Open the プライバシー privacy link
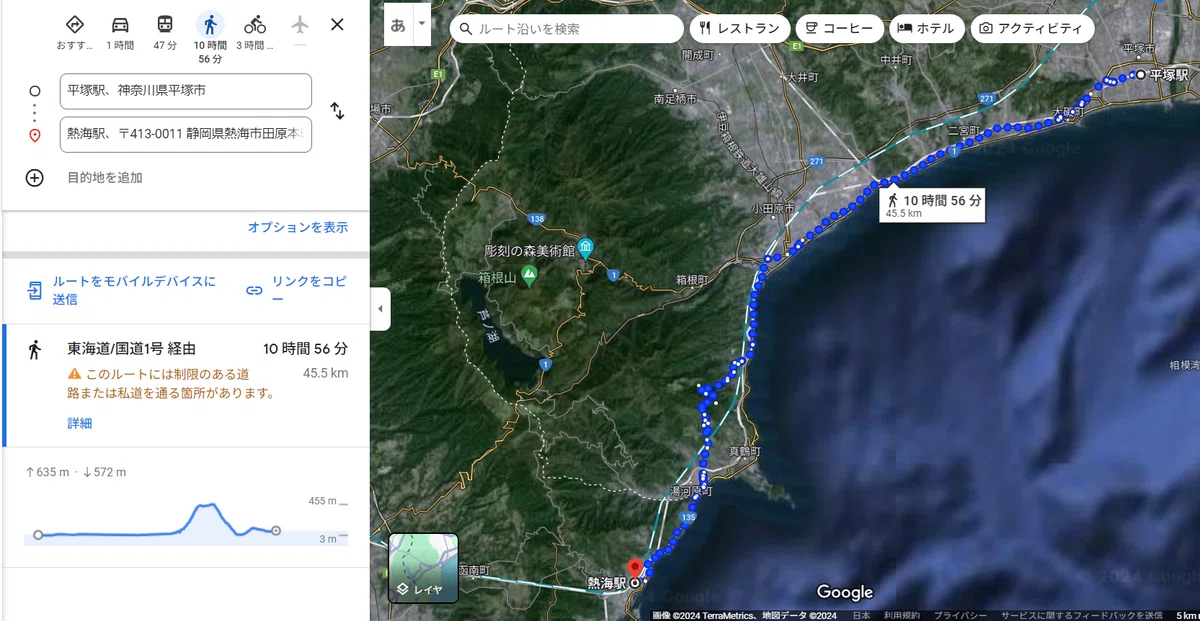Image resolution: width=1200 pixels, height=621 pixels. point(960,615)
